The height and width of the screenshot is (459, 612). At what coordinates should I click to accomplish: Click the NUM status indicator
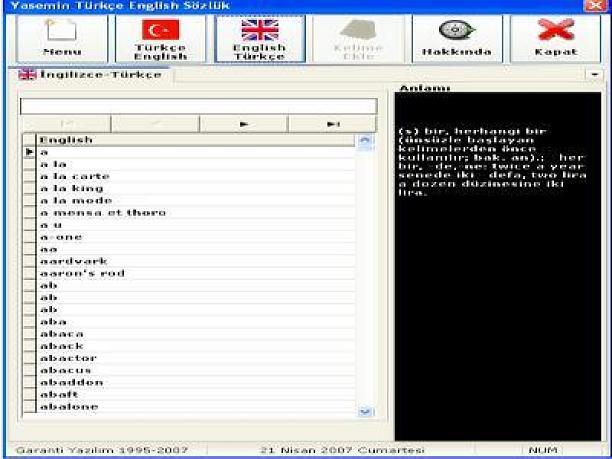point(543,450)
